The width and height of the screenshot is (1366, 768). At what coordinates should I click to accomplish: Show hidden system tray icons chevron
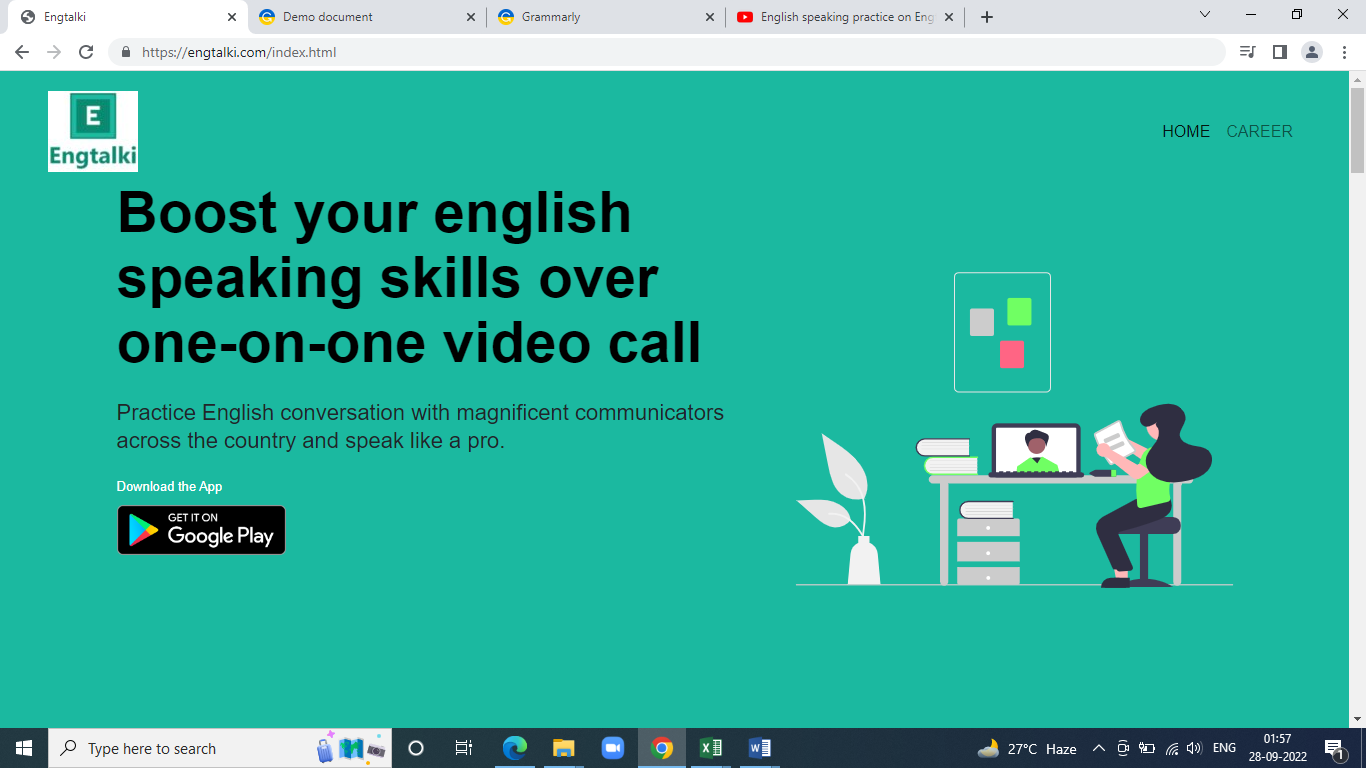(1098, 748)
